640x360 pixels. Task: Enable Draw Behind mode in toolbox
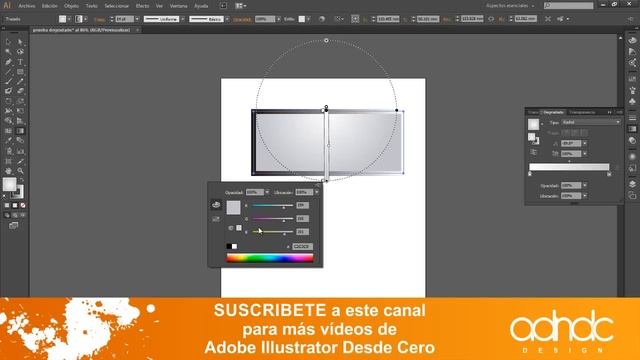coord(15,215)
